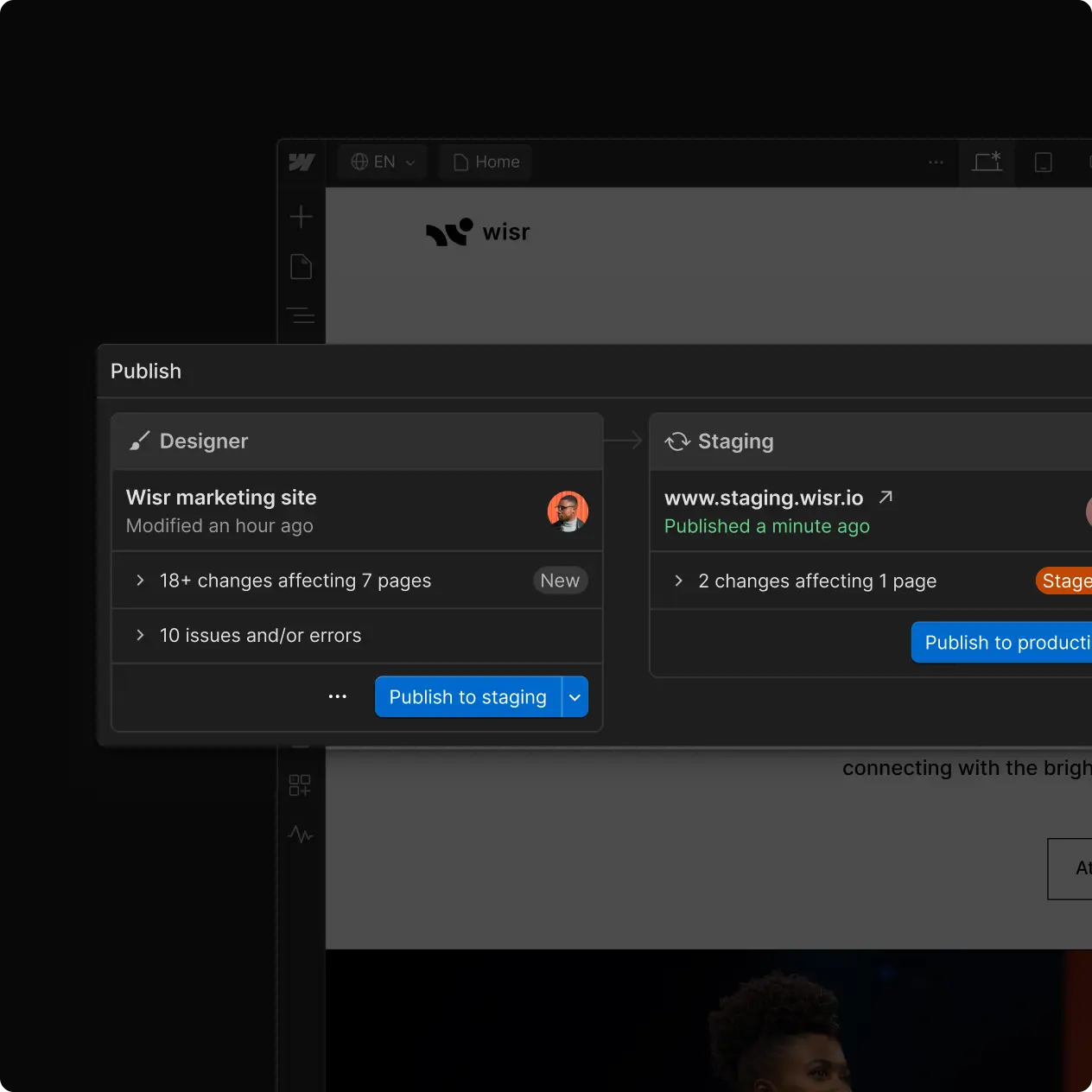Select 'connecting with the brigh' canvas text

[967, 768]
